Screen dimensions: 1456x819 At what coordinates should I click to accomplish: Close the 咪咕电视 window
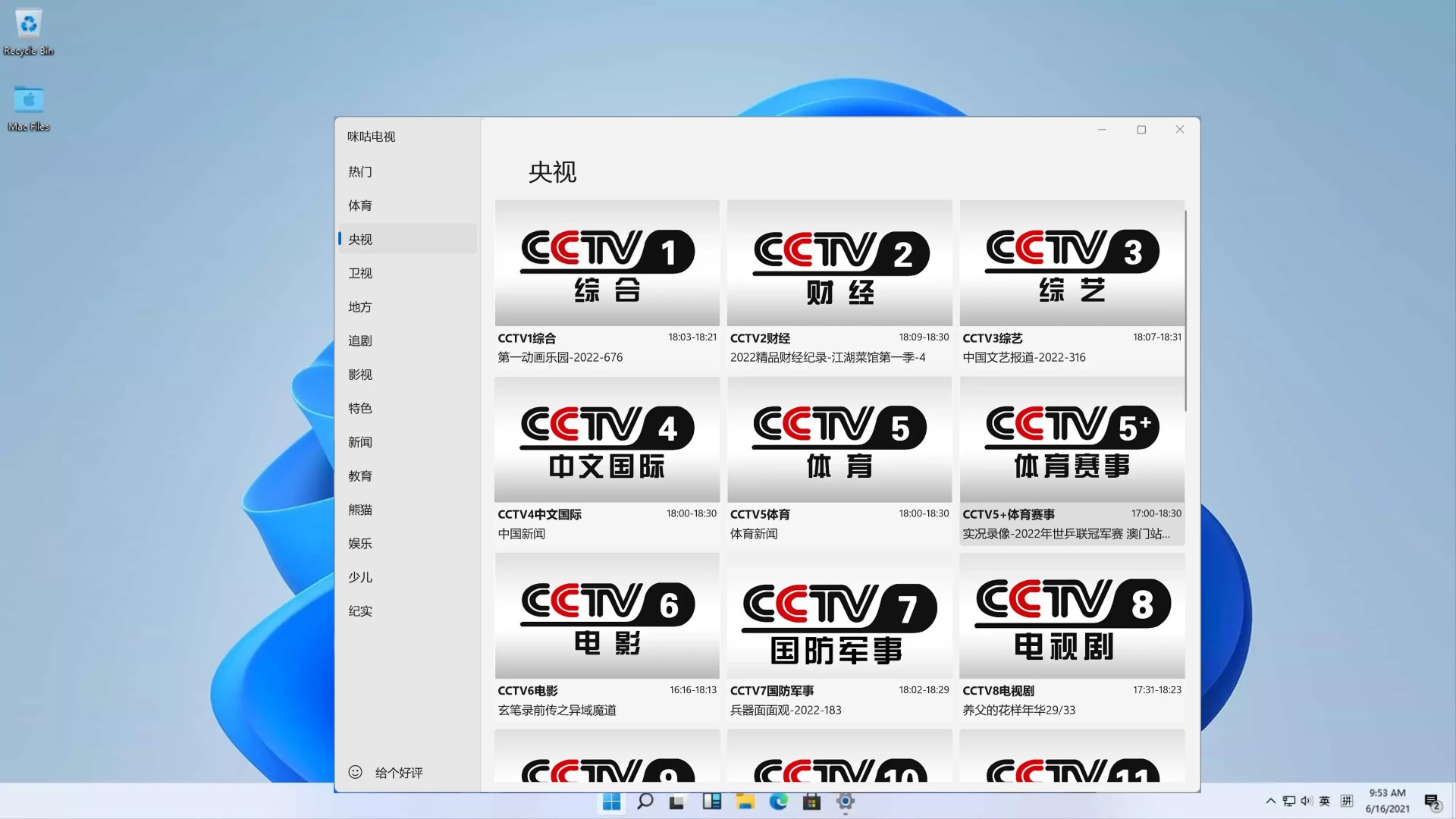(x=1180, y=130)
